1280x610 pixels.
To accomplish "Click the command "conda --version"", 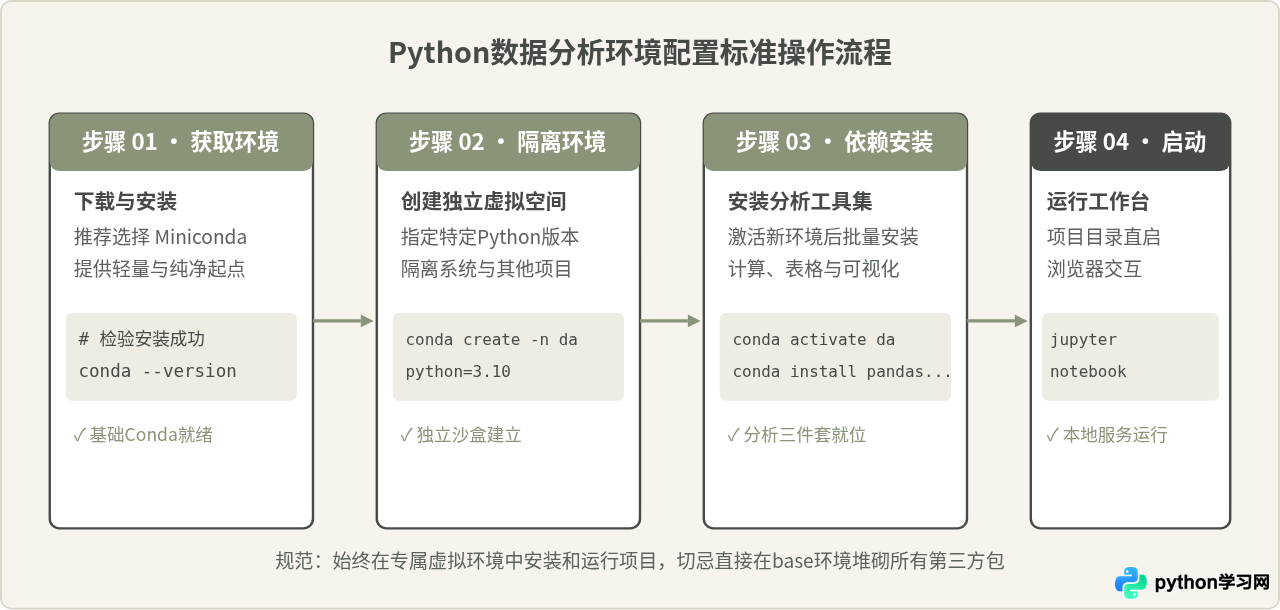I will tap(158, 371).
